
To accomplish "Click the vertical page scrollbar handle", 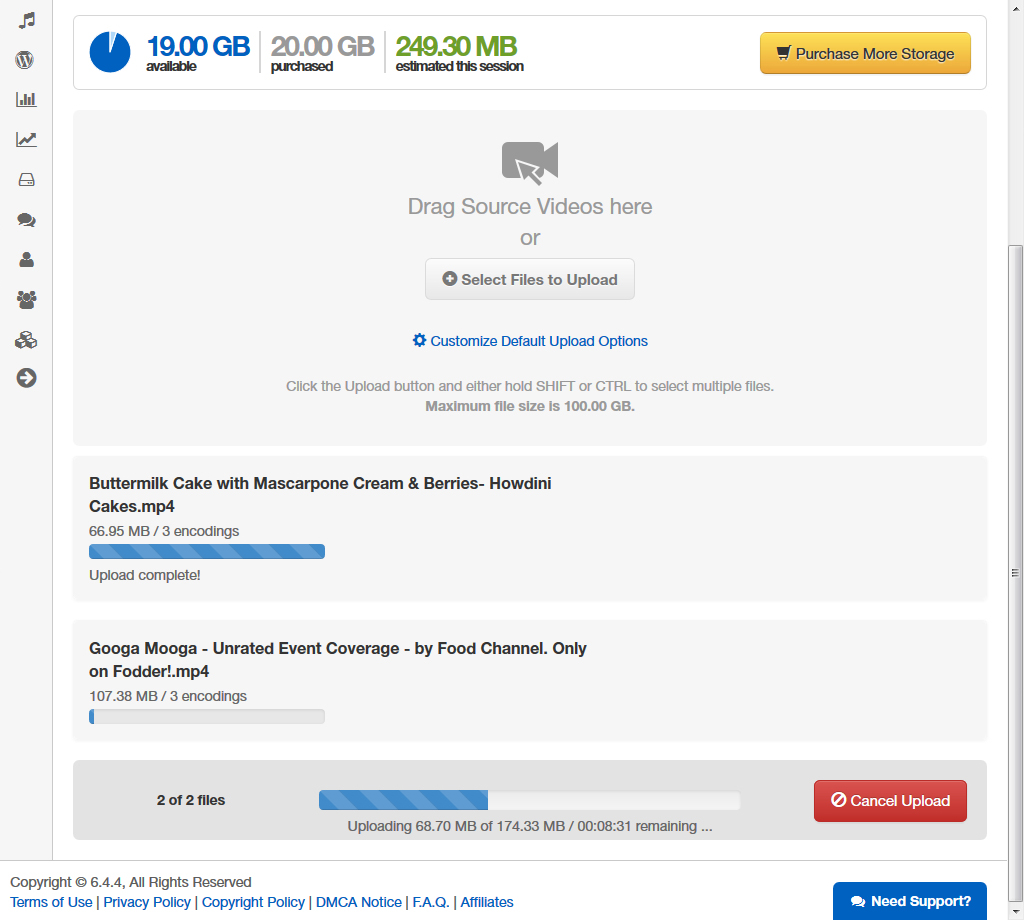I will pos(1015,572).
